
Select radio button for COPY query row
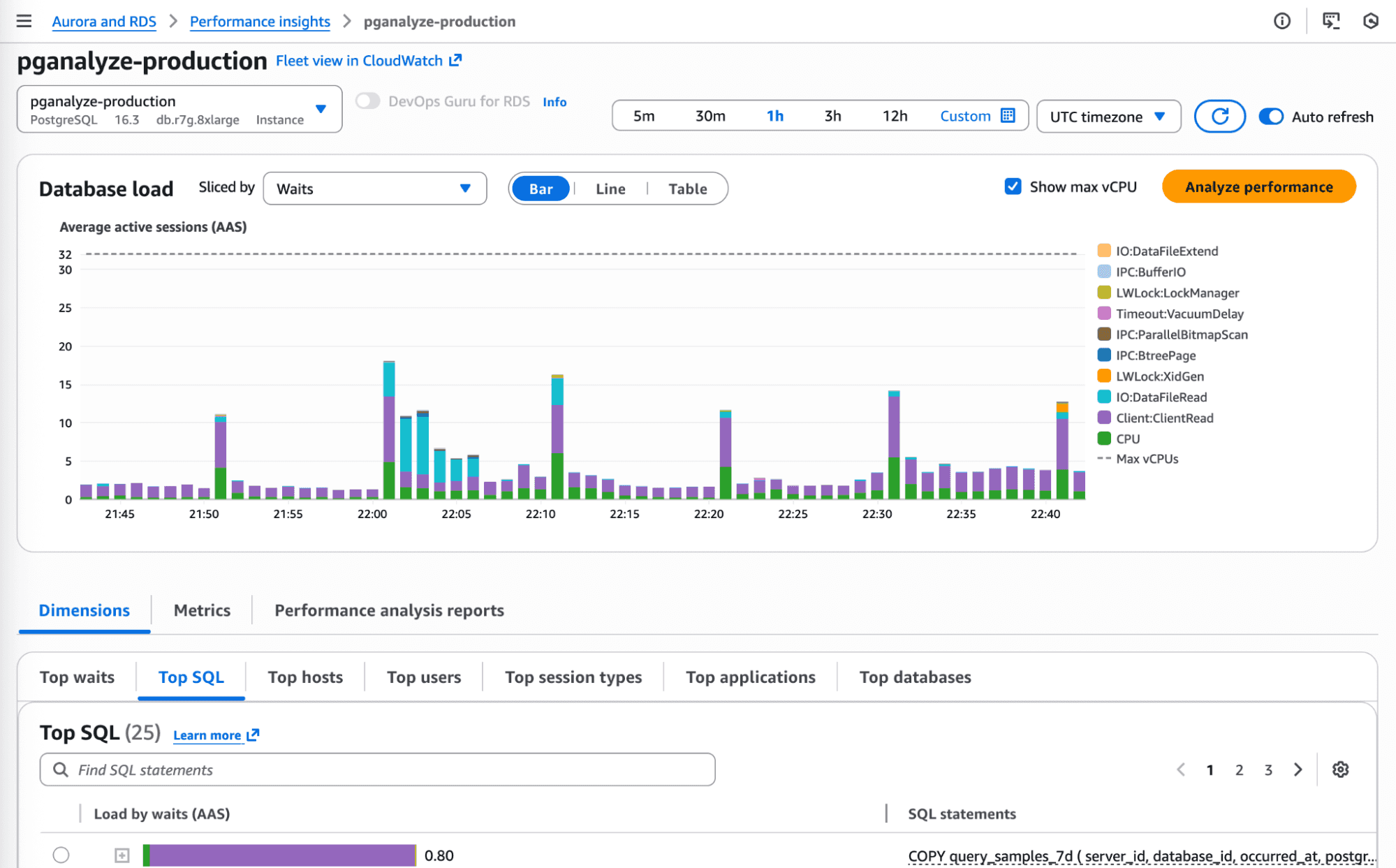pos(61,855)
